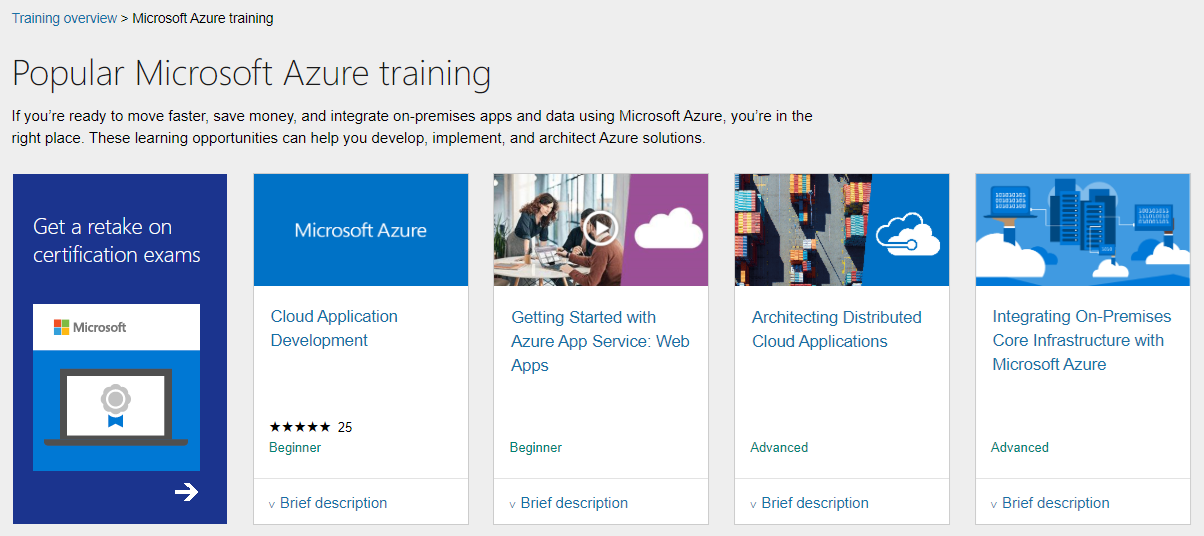Click the five-star rating on Cloud Application Development

click(300, 427)
